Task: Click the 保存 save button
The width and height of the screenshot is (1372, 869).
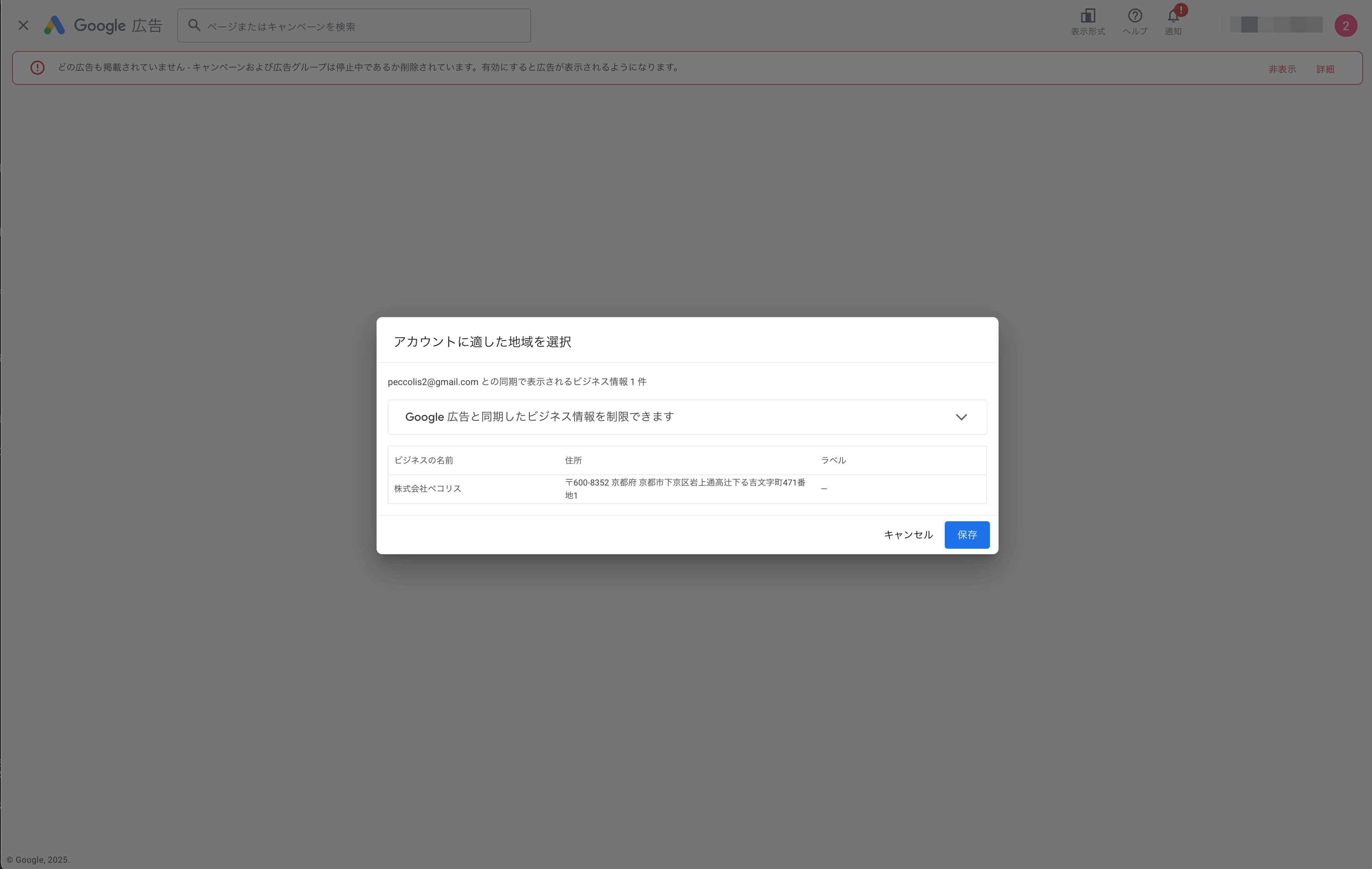Action: point(966,535)
